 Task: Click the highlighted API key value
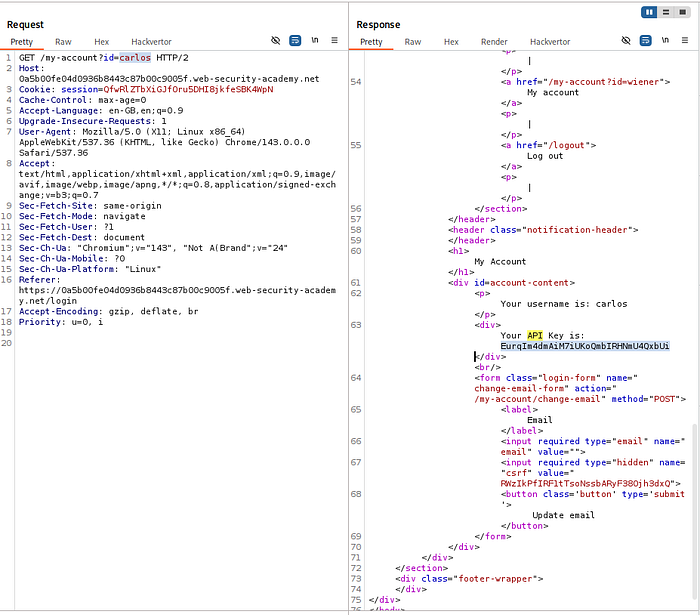click(x=585, y=346)
